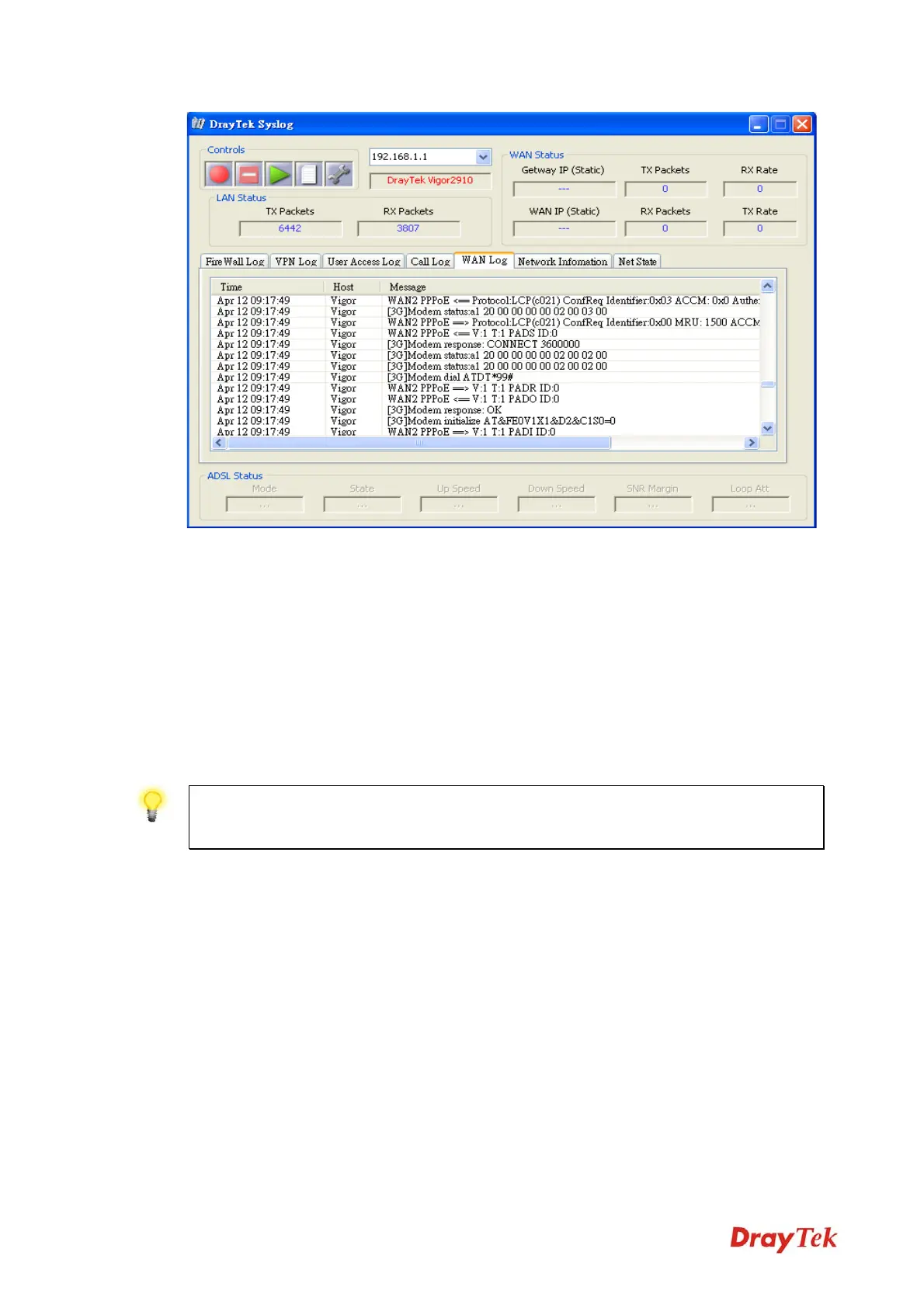This screenshot has height=1308, width=924.
Task: Switch to the VPN Log tab
Action: [296, 262]
